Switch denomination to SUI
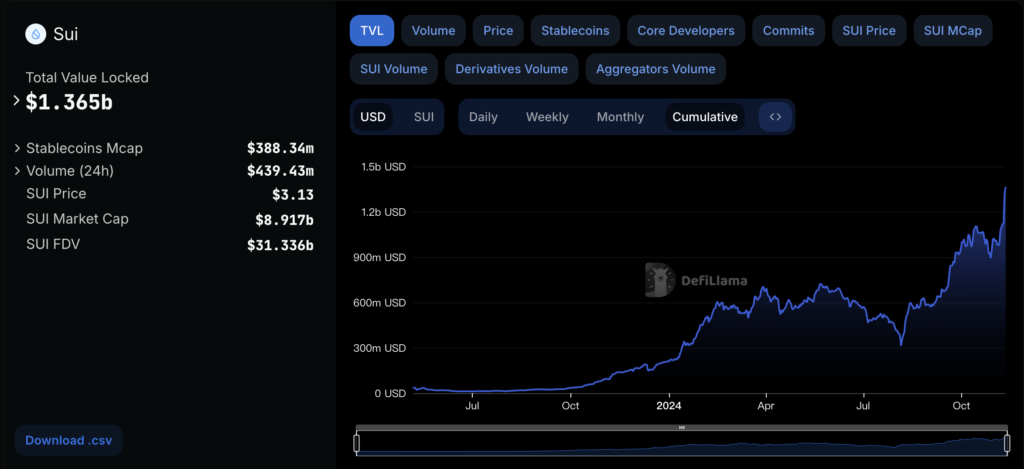 coord(424,117)
